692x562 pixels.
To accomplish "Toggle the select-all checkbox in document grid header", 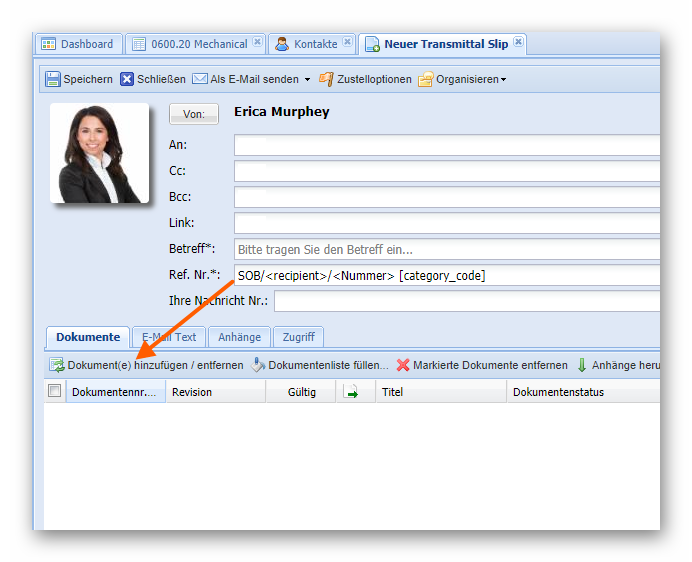I will point(55,392).
